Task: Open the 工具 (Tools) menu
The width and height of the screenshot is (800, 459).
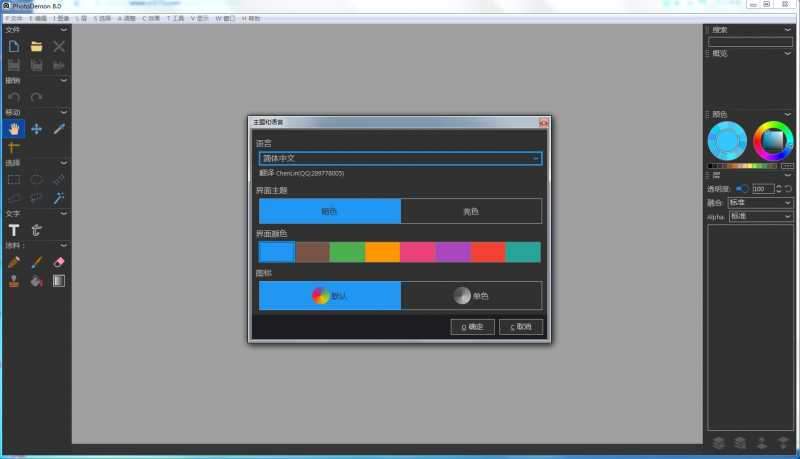Action: click(x=176, y=19)
